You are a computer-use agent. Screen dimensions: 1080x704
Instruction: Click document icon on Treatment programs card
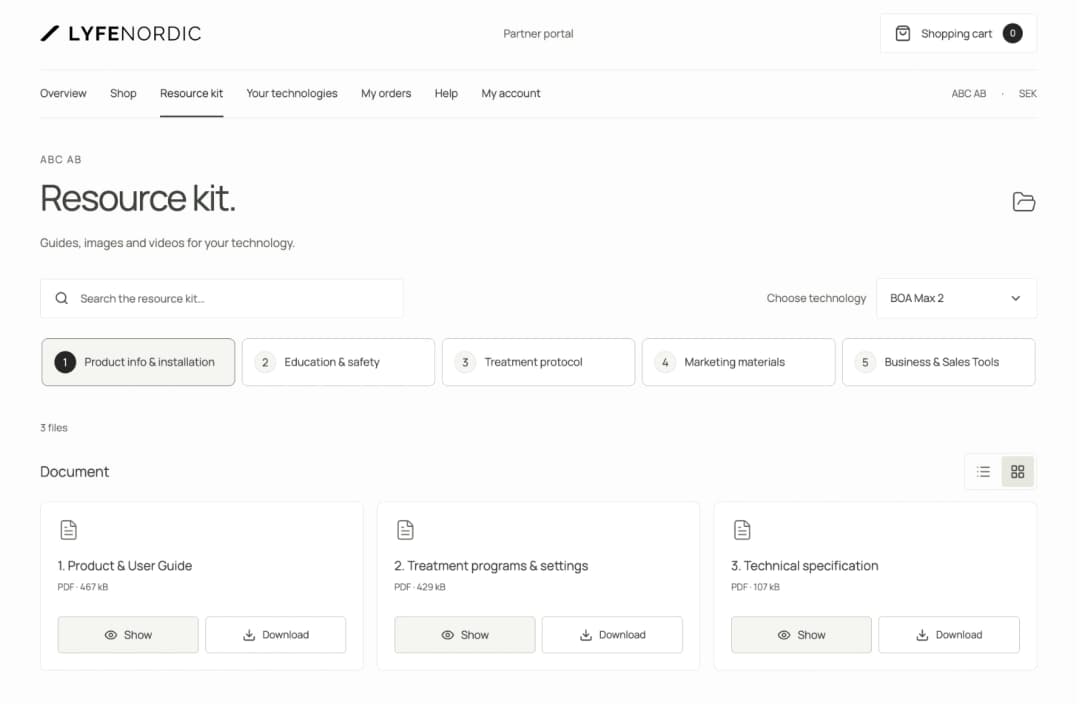click(x=405, y=530)
